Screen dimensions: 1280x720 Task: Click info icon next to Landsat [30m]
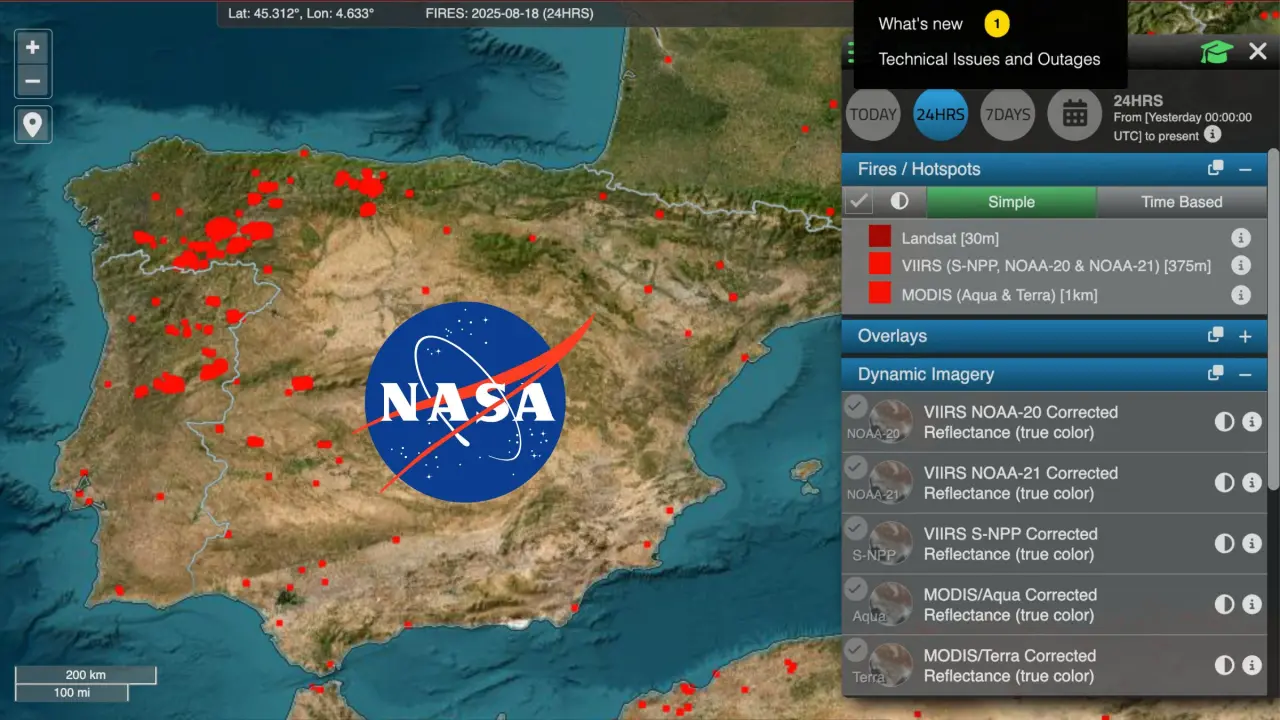coord(1241,238)
